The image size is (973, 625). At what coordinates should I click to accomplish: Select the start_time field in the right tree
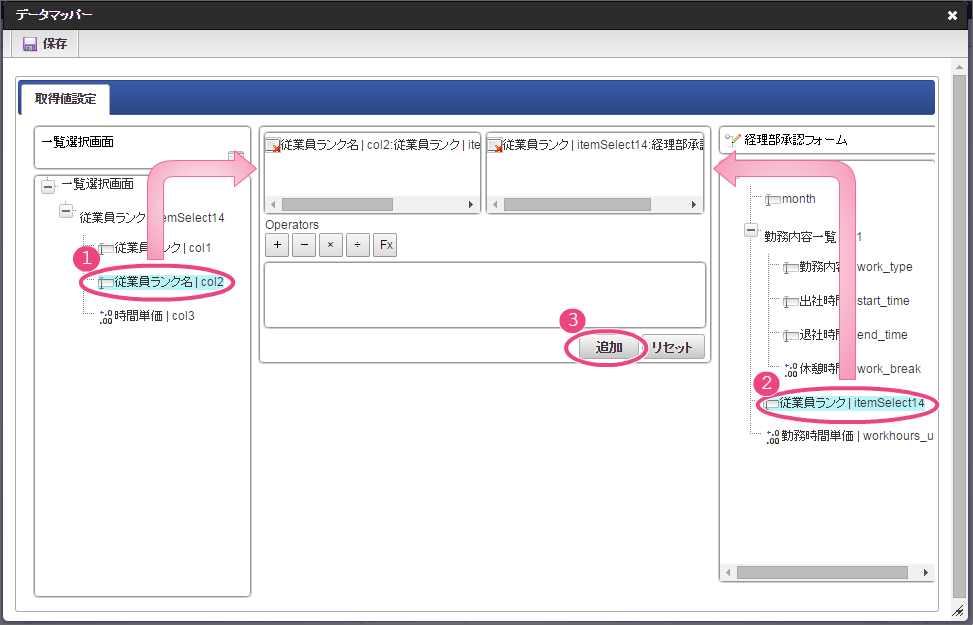[x=846, y=301]
